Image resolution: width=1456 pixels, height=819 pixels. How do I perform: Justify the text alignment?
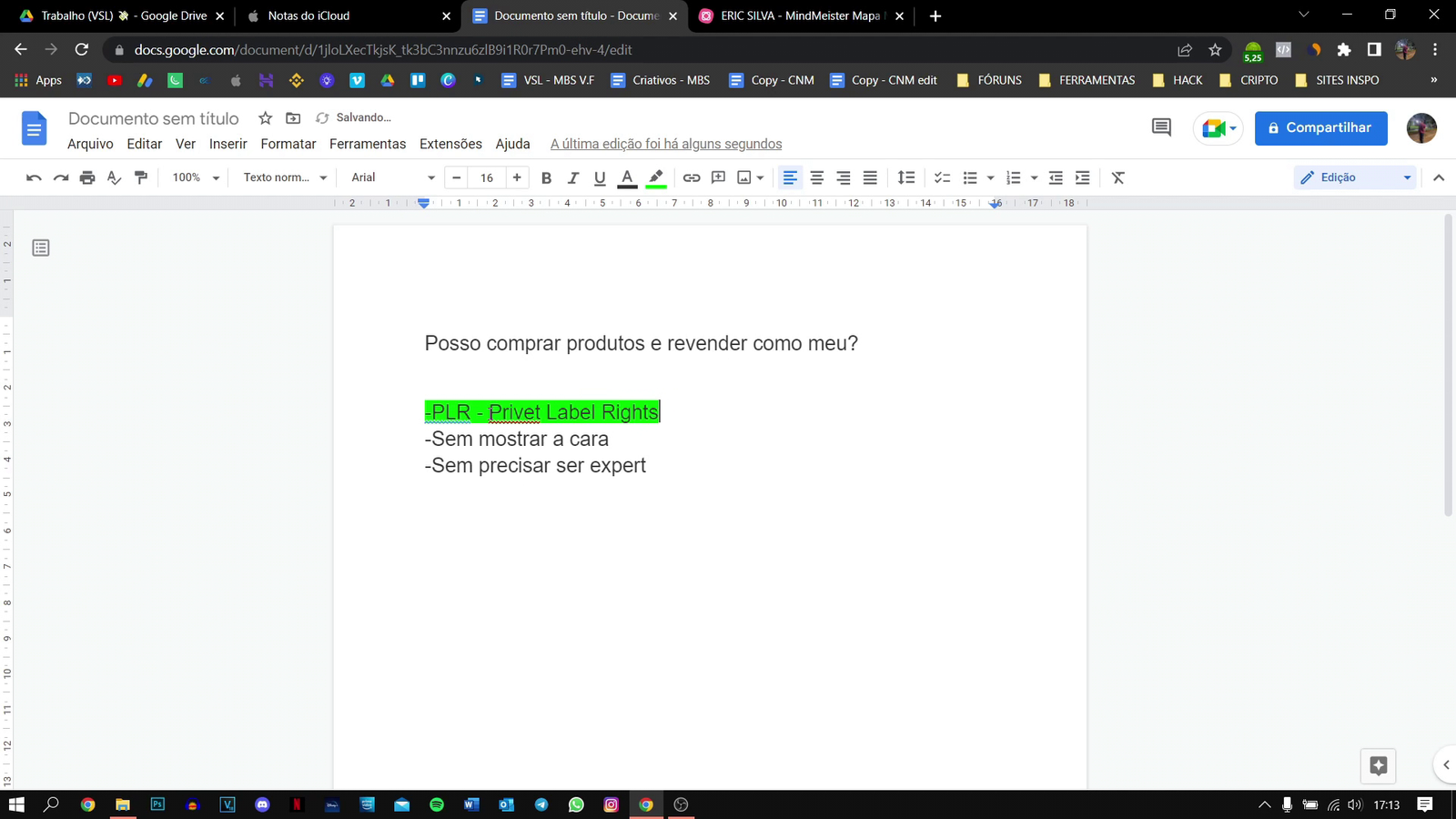[870, 177]
